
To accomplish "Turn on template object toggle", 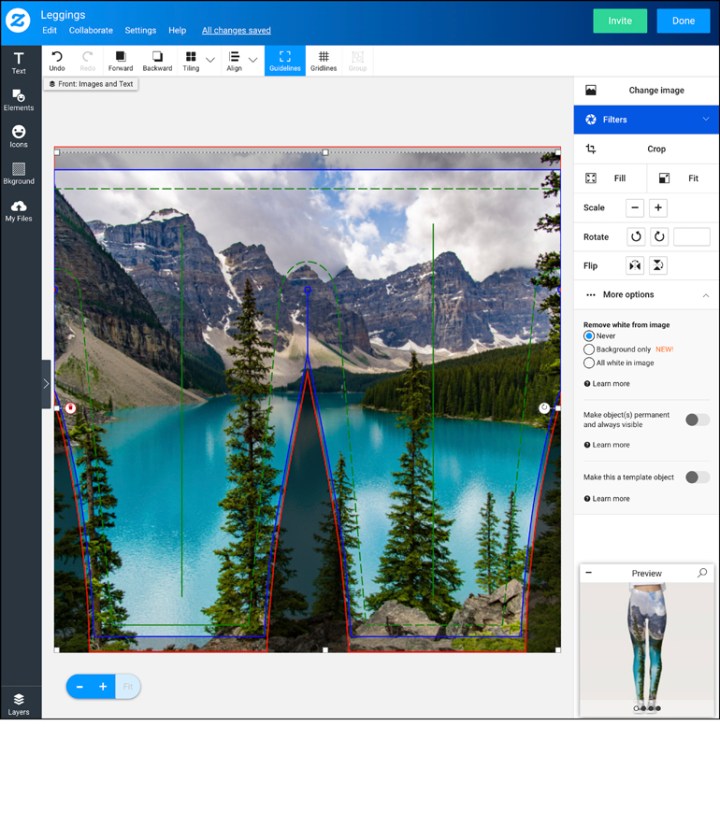I will (696, 477).
